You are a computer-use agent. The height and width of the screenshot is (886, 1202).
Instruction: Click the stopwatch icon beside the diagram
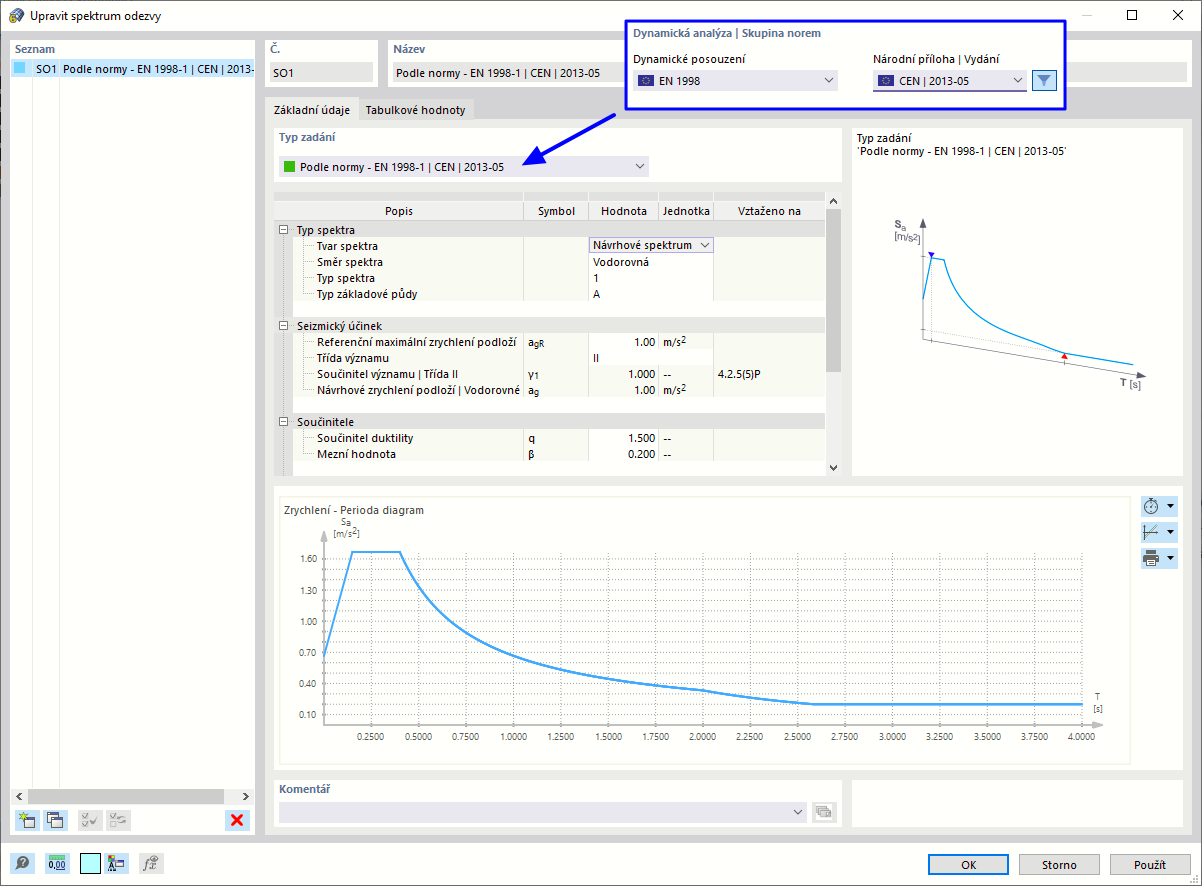1151,506
